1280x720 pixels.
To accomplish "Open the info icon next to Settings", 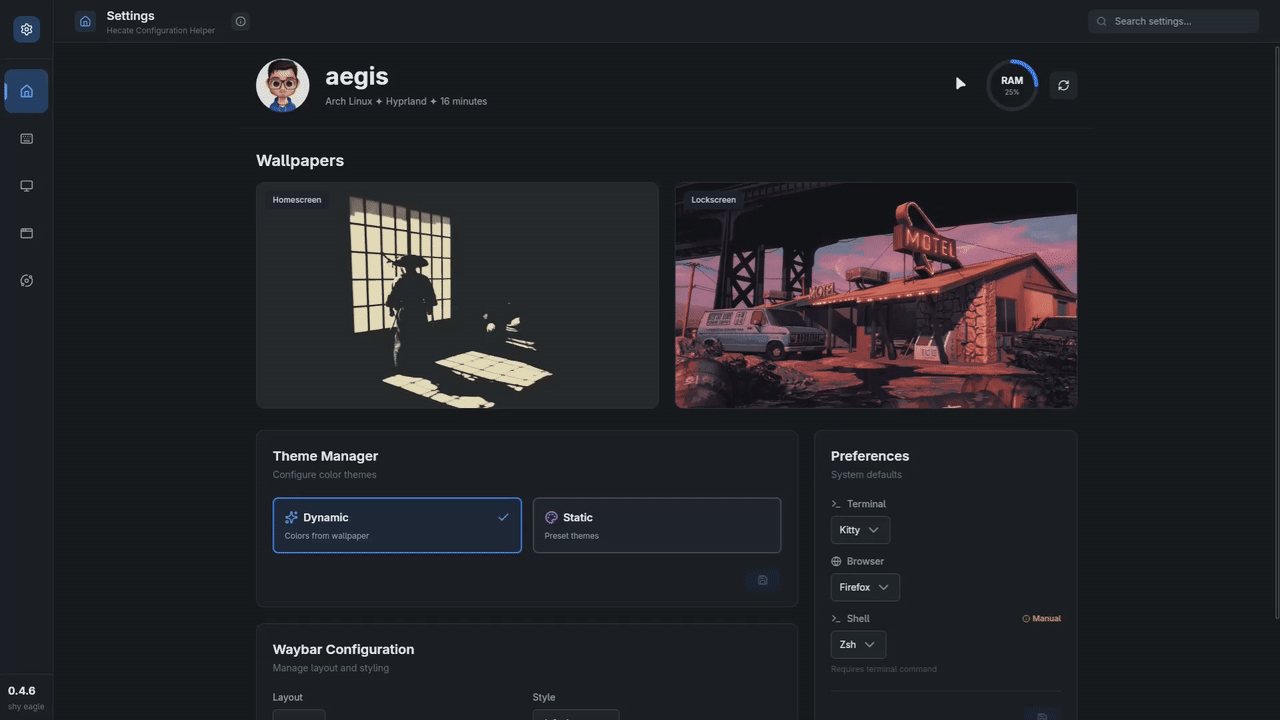I will coord(240,21).
